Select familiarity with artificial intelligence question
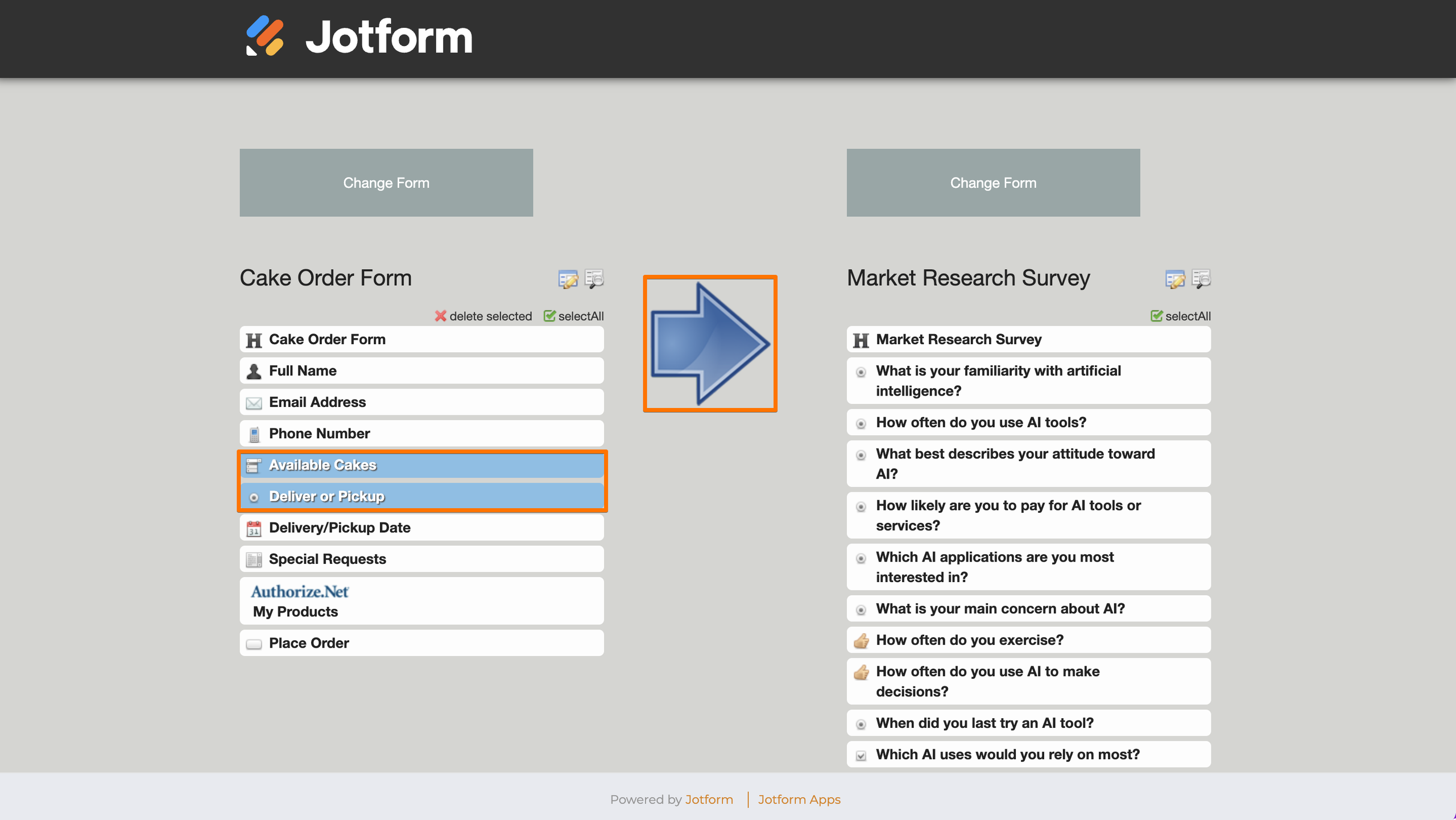Screen dimensions: 1456x820 (1028, 381)
